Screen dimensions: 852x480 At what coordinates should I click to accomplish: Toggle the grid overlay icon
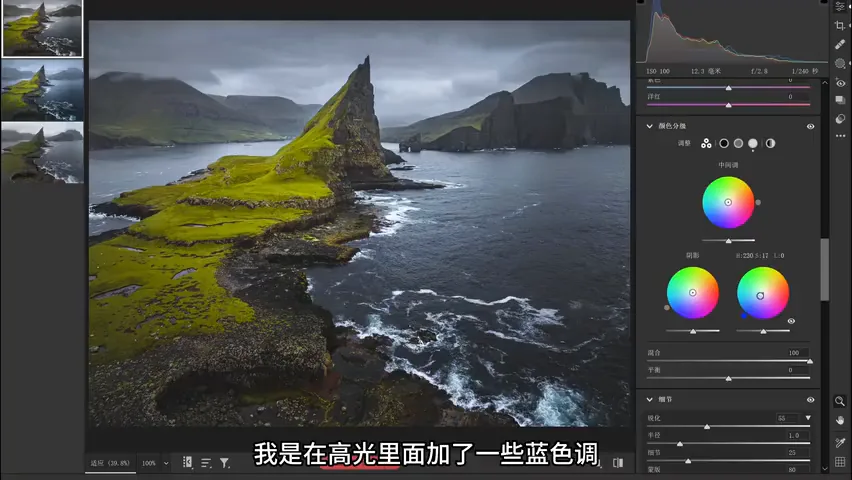840,462
